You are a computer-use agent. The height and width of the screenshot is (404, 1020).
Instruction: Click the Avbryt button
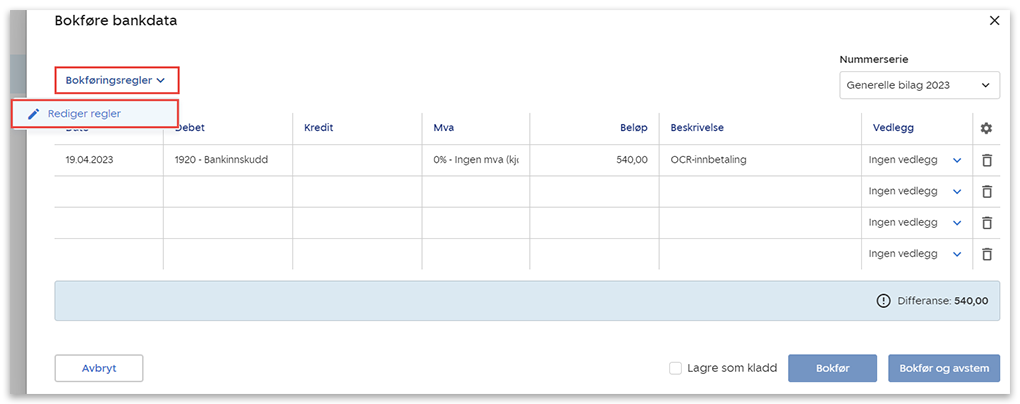tap(99, 368)
